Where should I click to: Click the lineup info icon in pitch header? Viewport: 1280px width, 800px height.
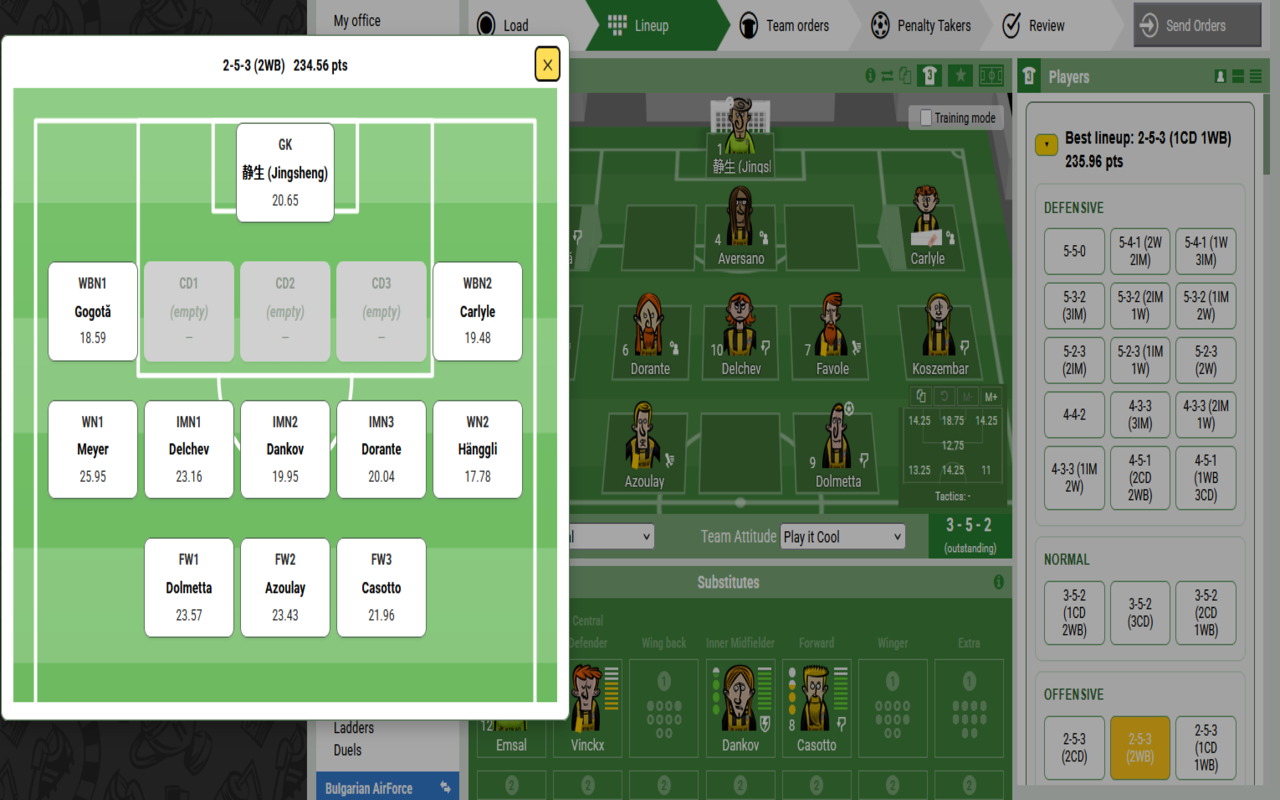pyautogui.click(x=870, y=76)
